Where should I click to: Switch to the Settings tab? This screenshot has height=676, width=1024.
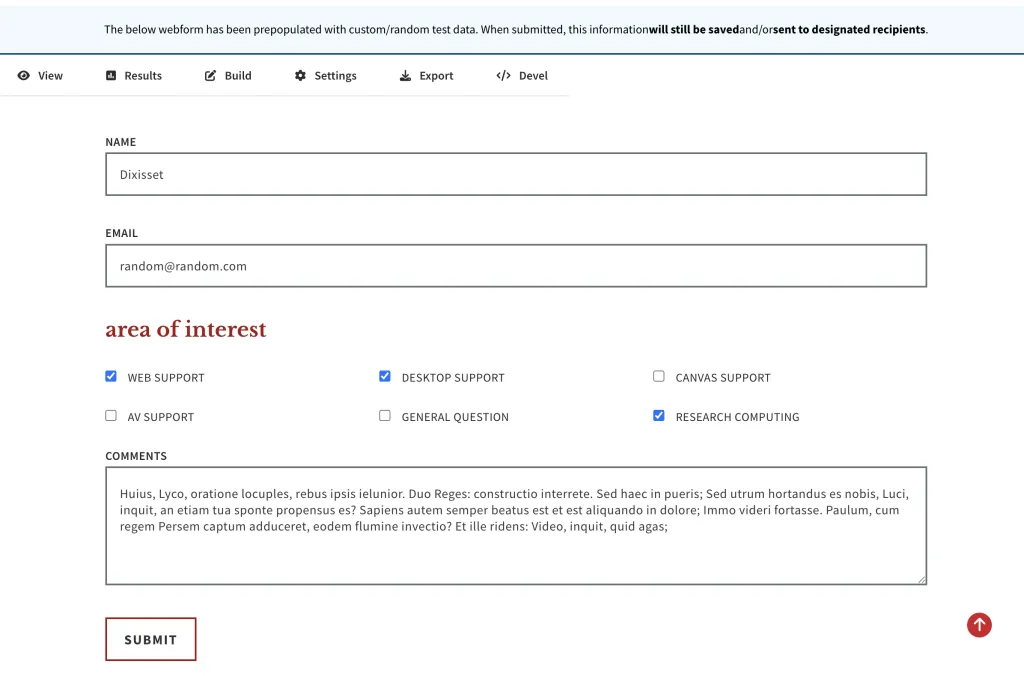[335, 76]
